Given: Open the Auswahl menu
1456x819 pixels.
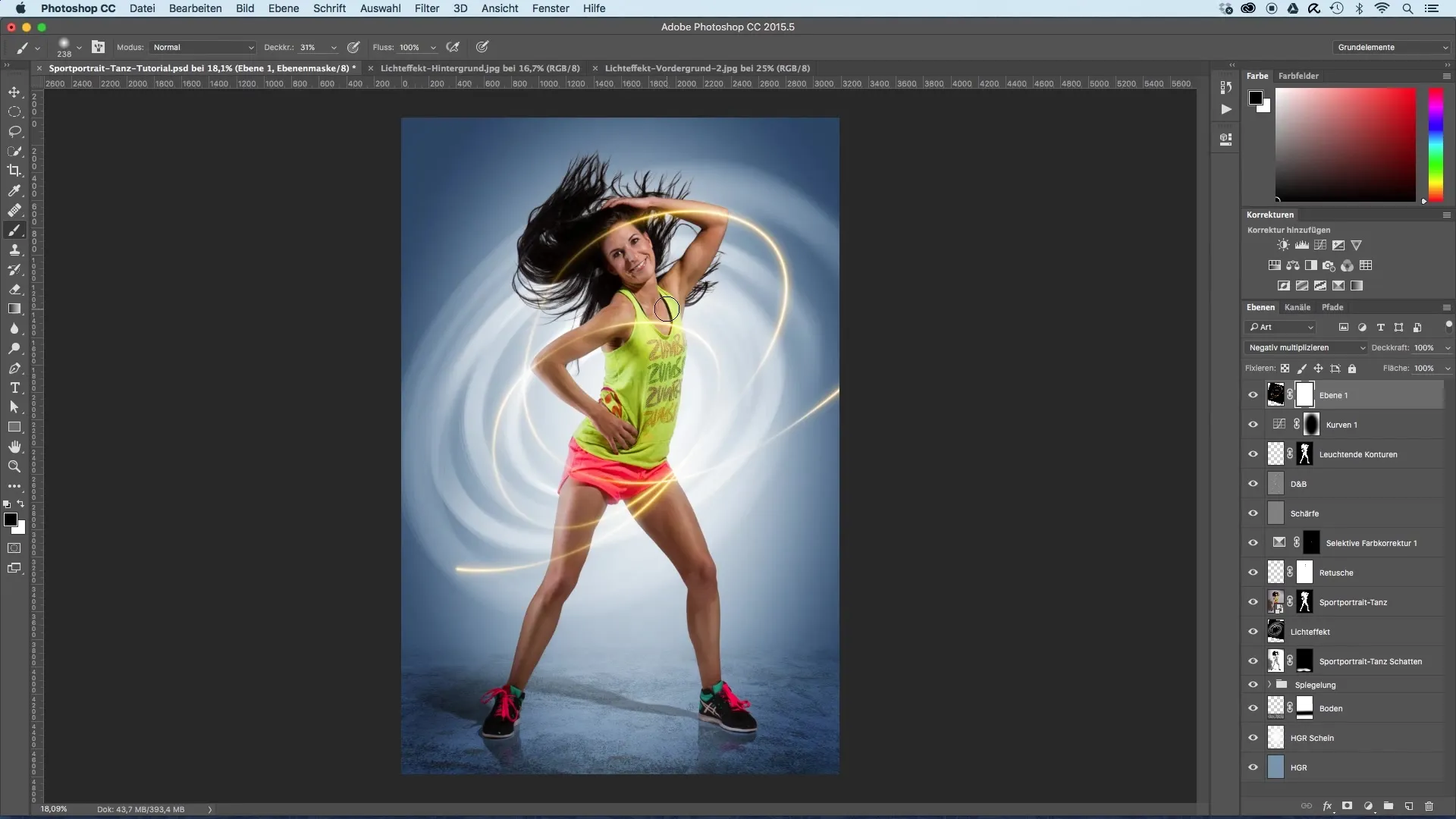Looking at the screenshot, I should [381, 8].
